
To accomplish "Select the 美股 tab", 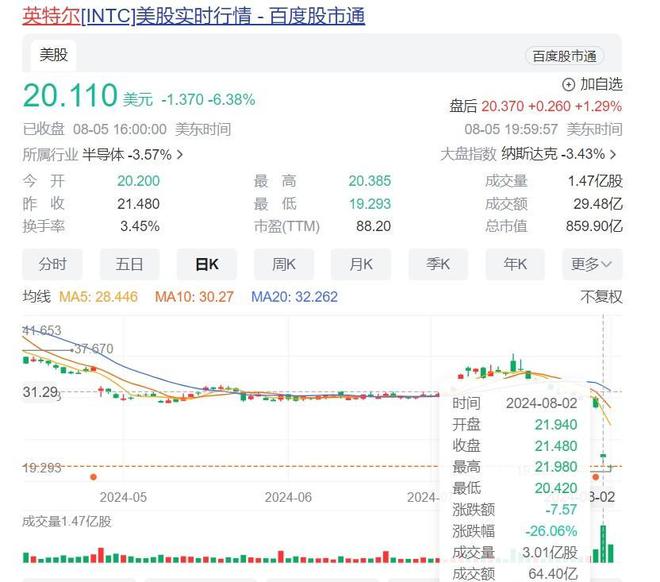I will point(53,55).
